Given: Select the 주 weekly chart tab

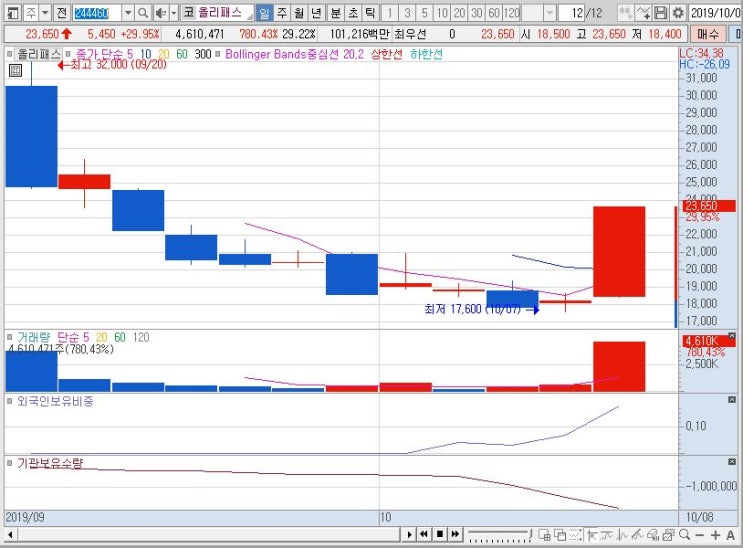Looking at the screenshot, I should pyautogui.click(x=282, y=13).
